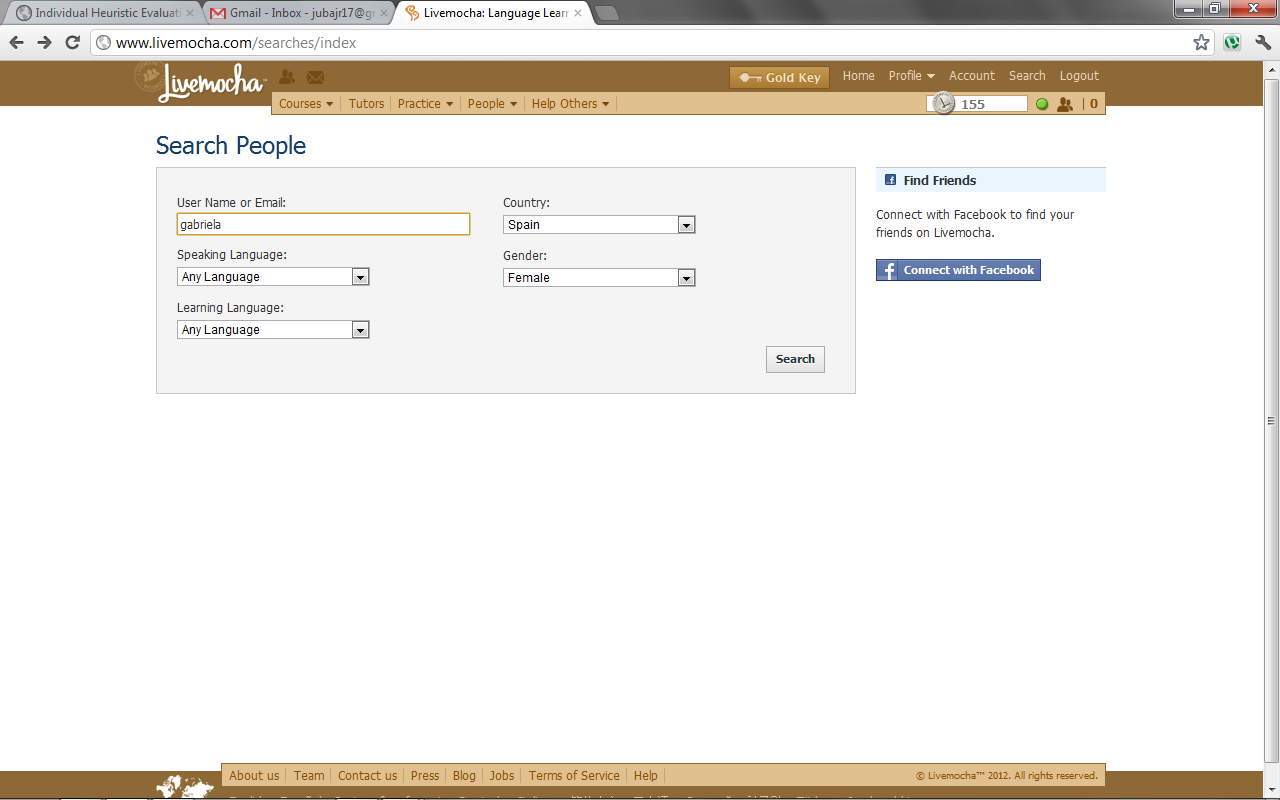Click the Gold Key button
Image resolution: width=1280 pixels, height=800 pixels.
click(779, 77)
